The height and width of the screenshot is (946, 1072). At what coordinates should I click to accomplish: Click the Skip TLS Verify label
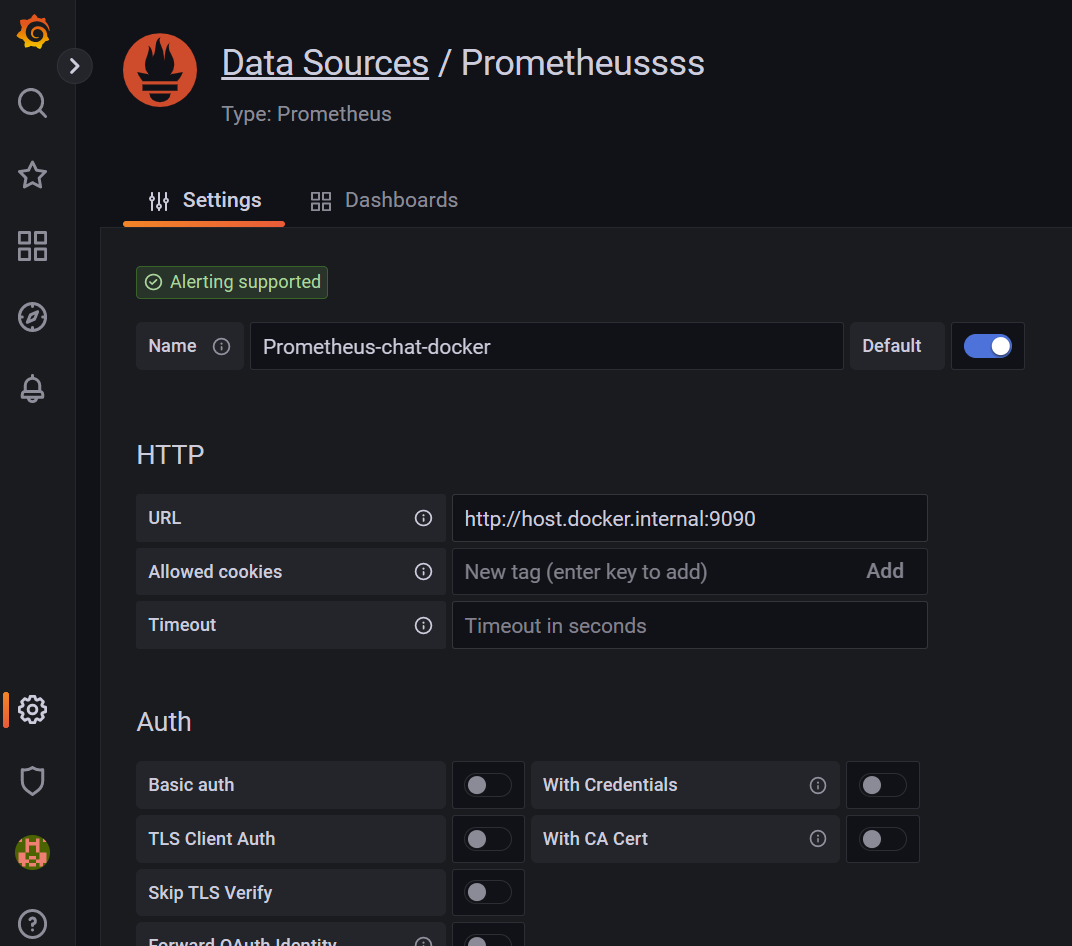[x=210, y=893]
